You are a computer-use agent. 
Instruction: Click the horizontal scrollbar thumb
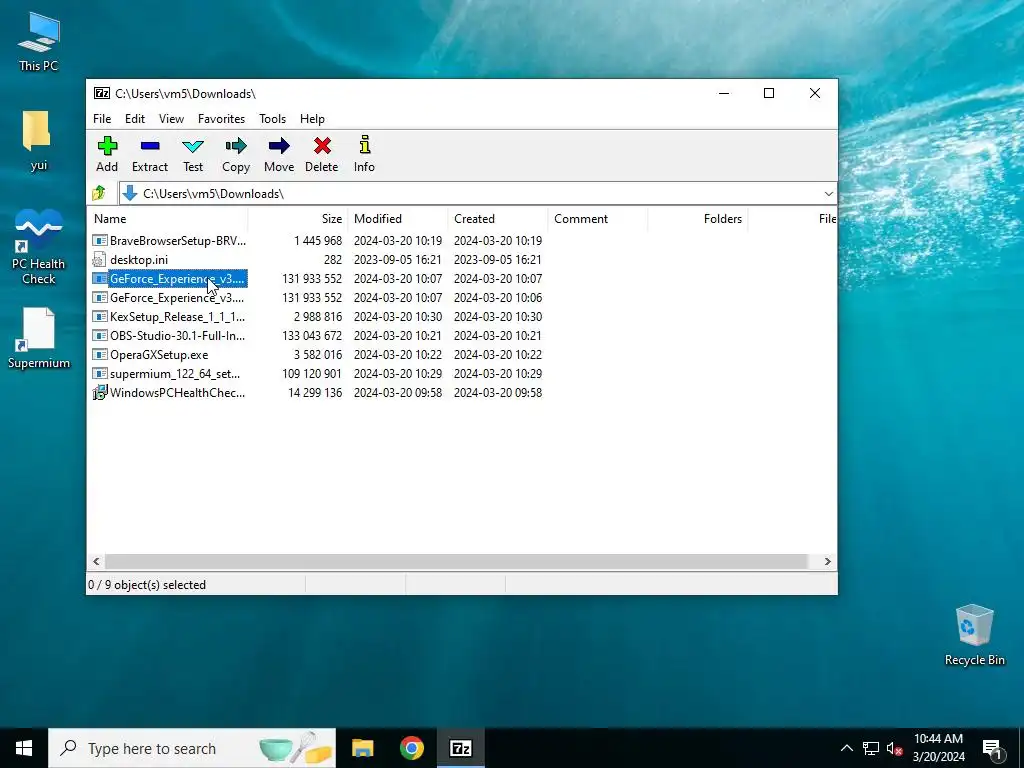pos(456,562)
